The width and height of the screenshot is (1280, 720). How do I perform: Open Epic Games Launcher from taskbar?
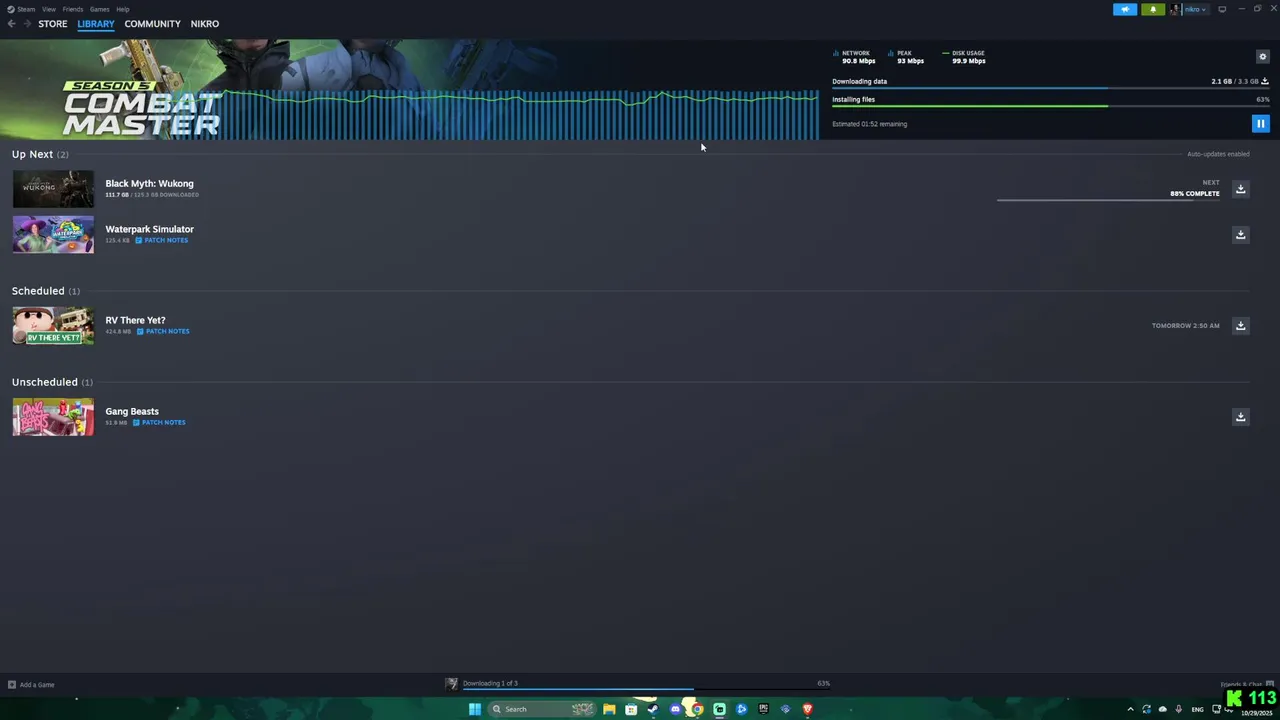(763, 709)
